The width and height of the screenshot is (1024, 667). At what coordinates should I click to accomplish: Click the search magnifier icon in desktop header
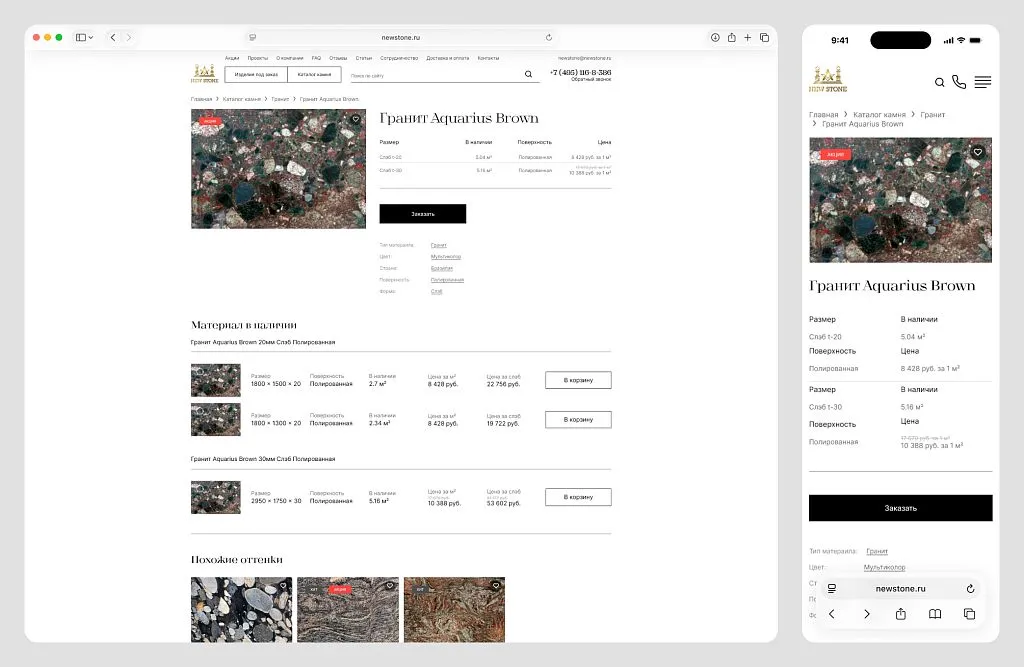point(528,74)
